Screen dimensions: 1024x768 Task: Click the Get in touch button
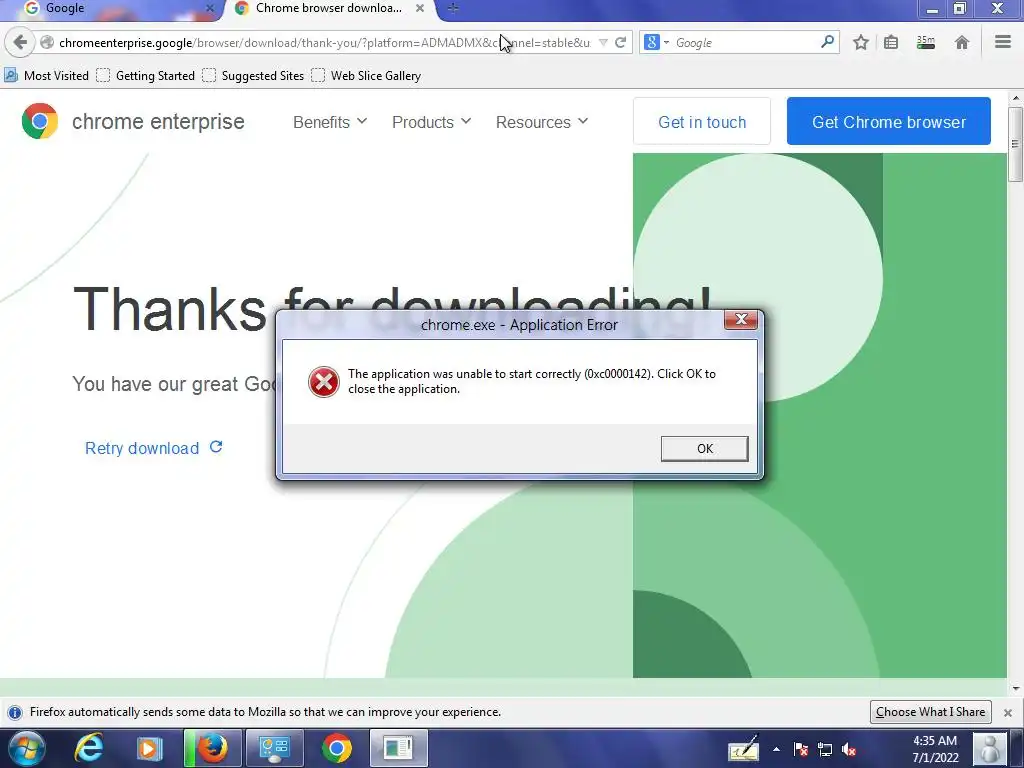pos(702,121)
